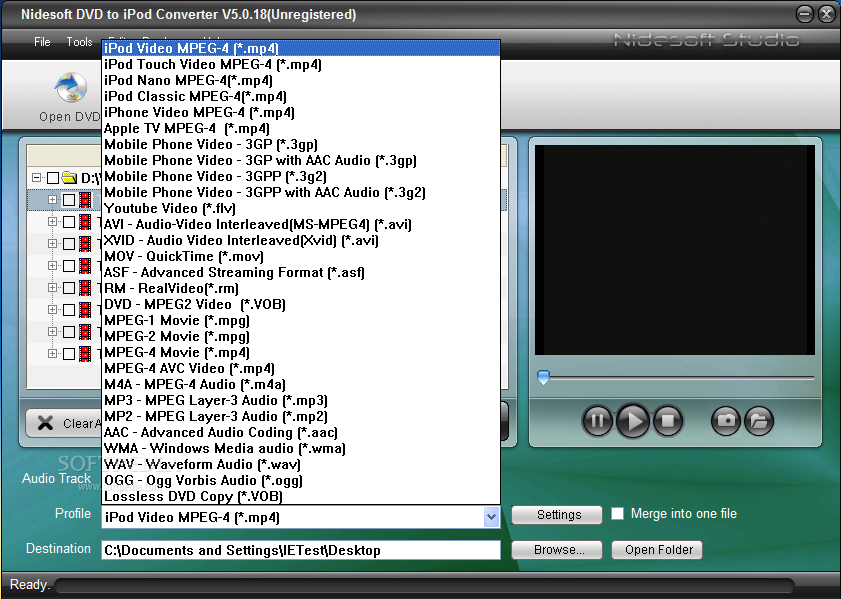Choose ASF Advanced Streaming Format
This screenshot has width=841, height=599.
point(301,272)
